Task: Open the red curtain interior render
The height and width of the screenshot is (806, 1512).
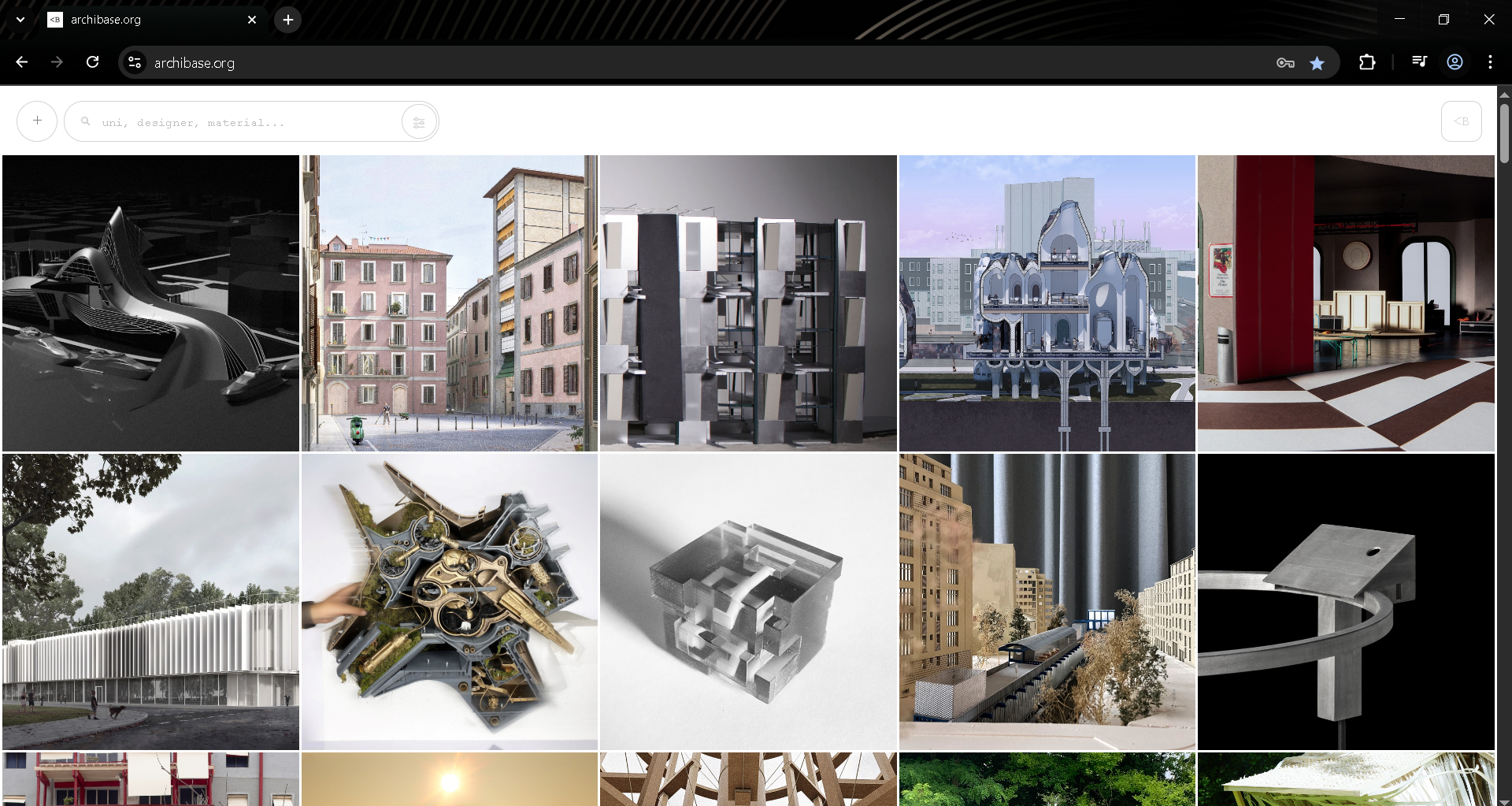Action: (x=1346, y=303)
